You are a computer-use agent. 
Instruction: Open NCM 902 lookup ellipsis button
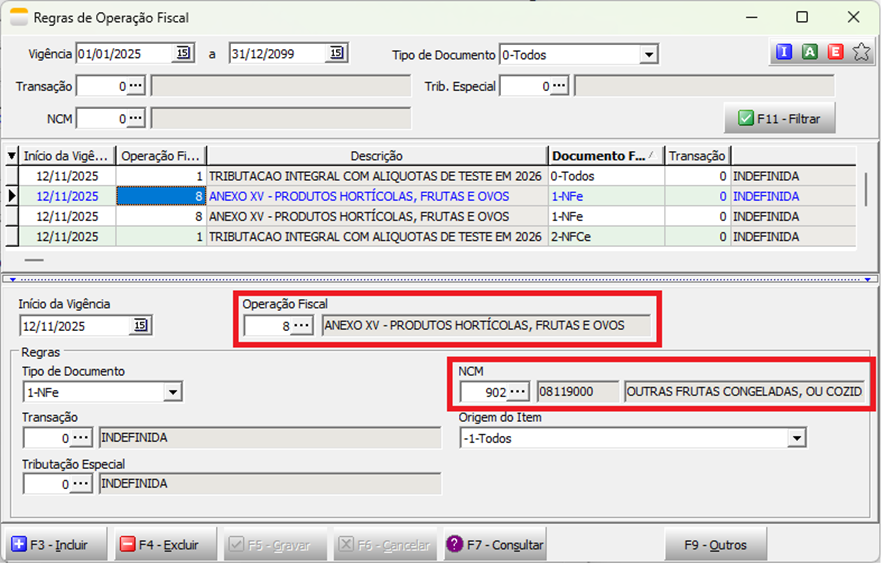tap(517, 391)
